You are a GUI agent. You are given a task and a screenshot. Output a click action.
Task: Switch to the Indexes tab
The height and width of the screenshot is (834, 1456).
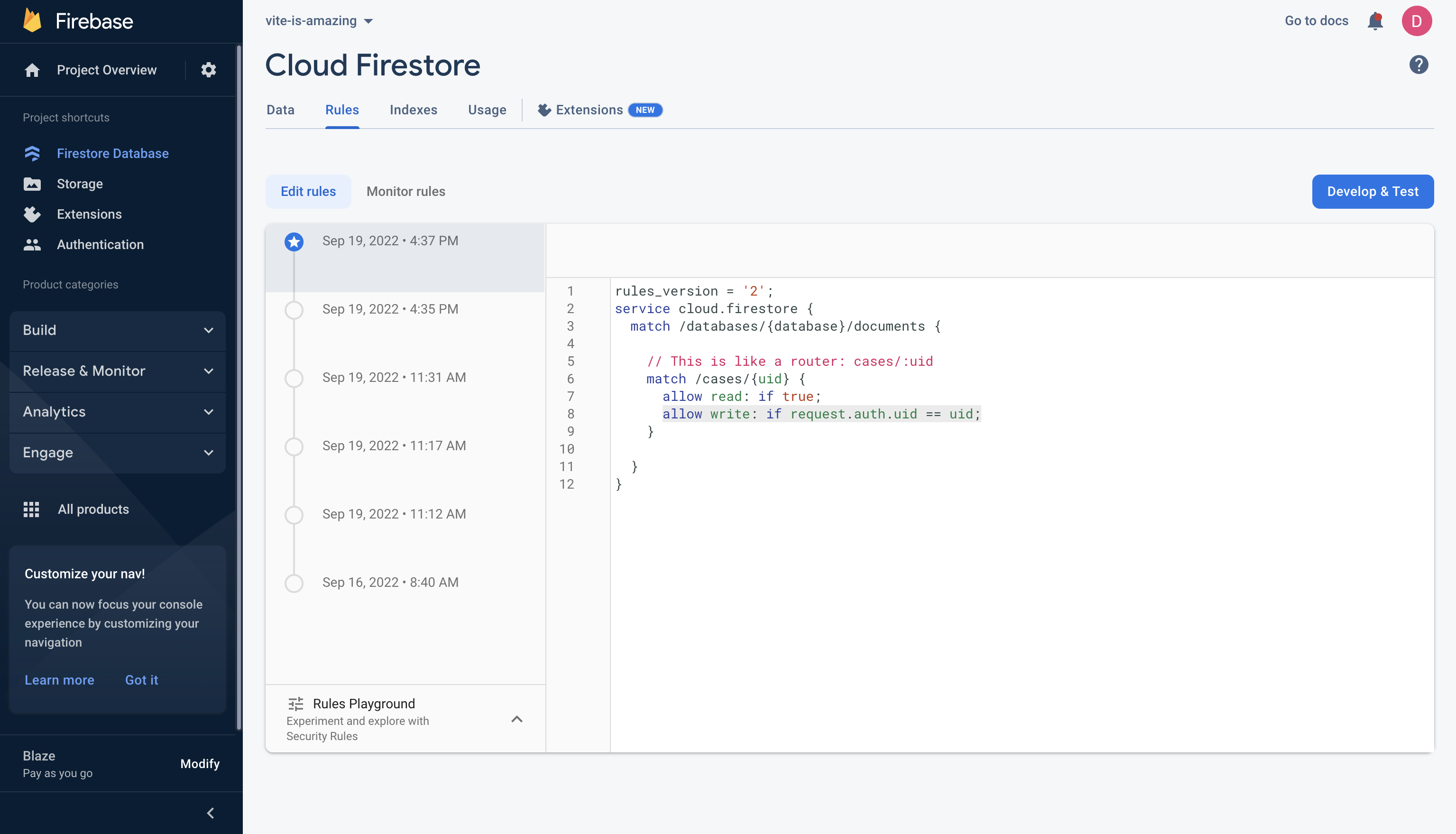[413, 110]
